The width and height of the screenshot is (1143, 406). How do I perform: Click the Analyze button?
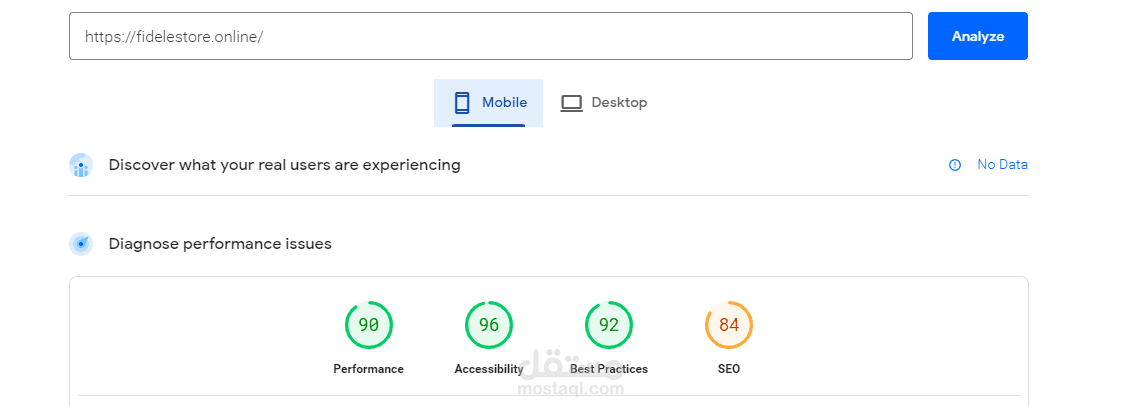pos(977,36)
